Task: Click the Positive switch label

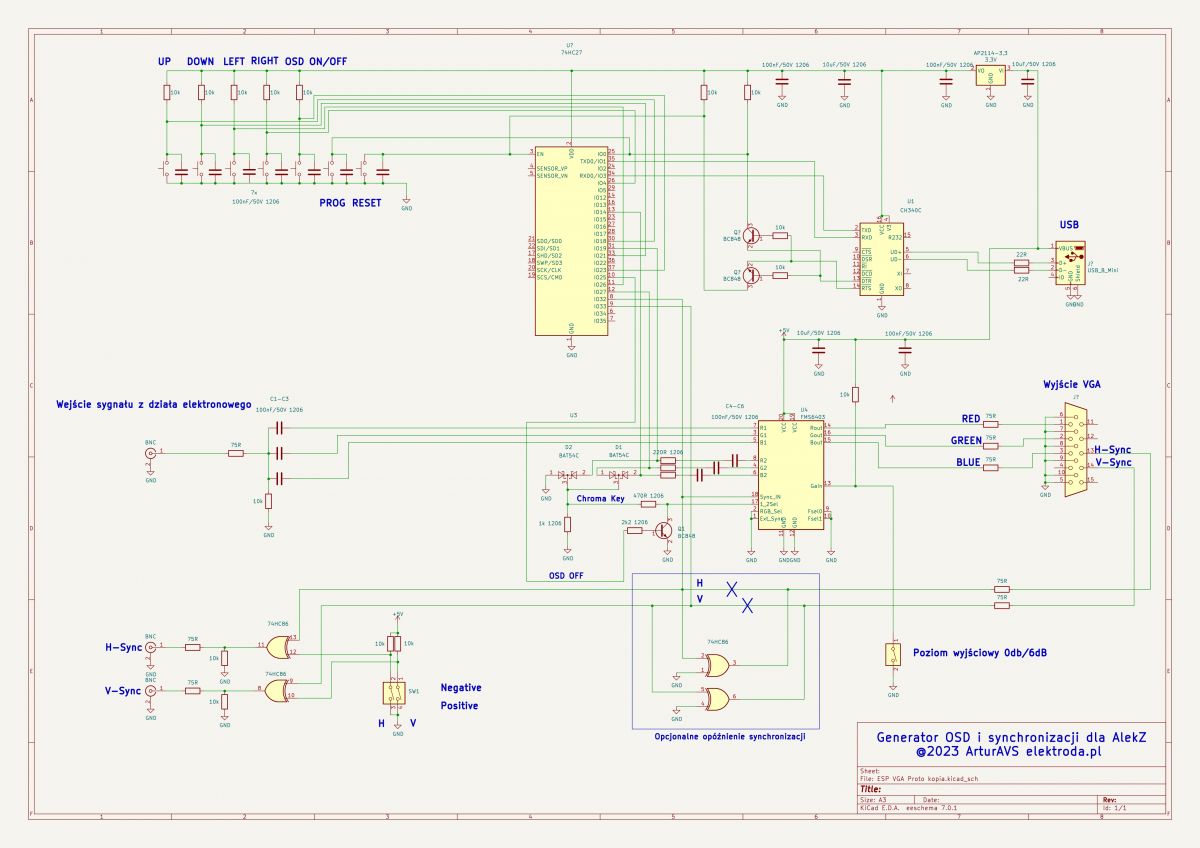Action: tap(459, 706)
